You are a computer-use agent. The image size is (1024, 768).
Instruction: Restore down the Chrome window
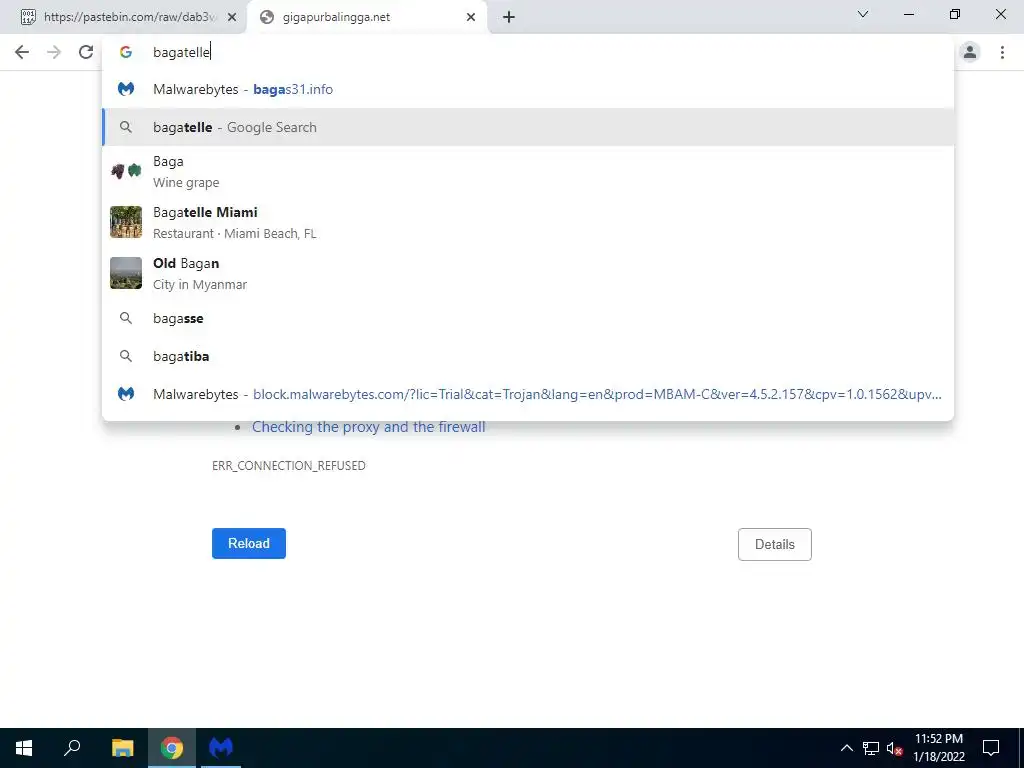[955, 14]
